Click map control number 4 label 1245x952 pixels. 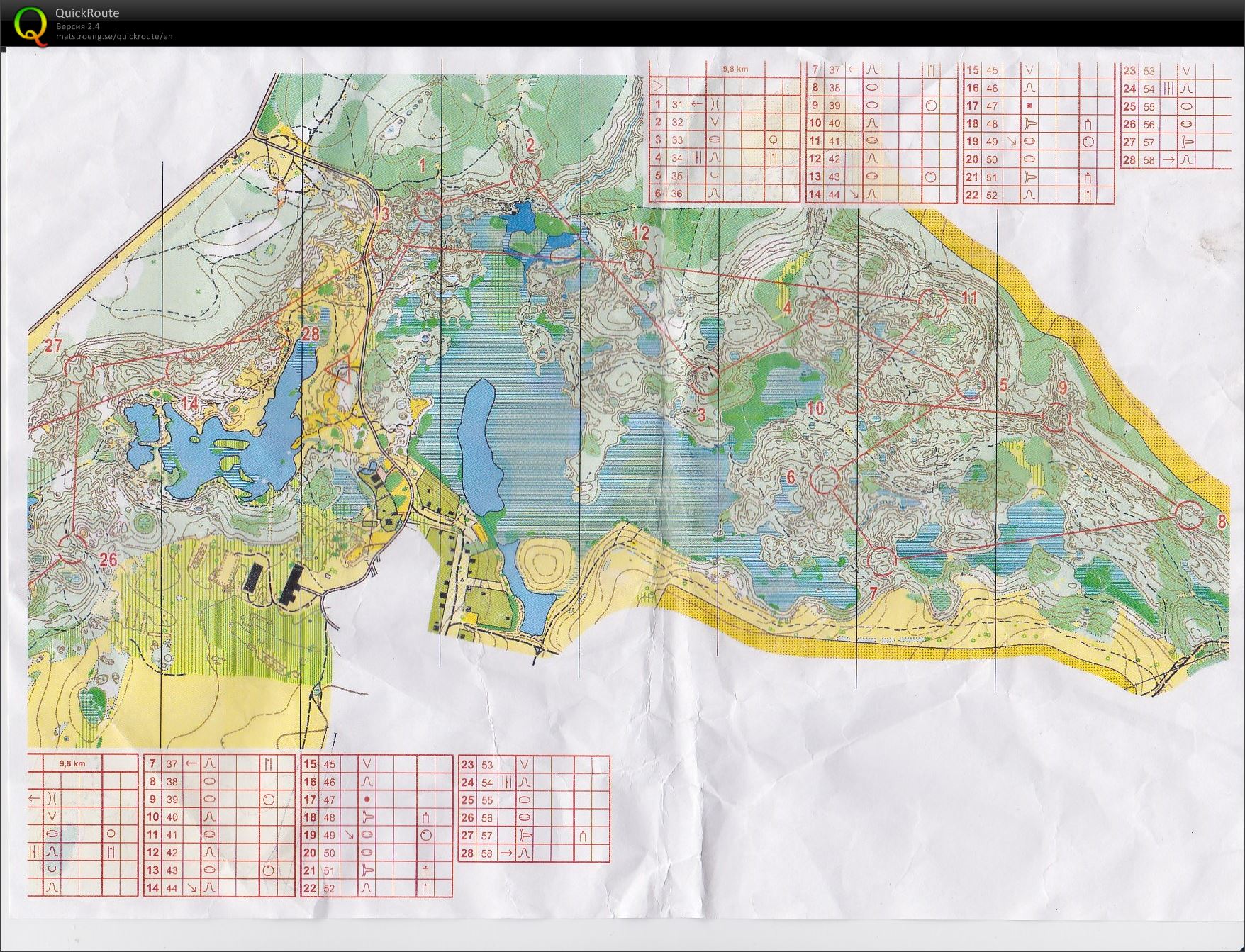[x=788, y=308]
